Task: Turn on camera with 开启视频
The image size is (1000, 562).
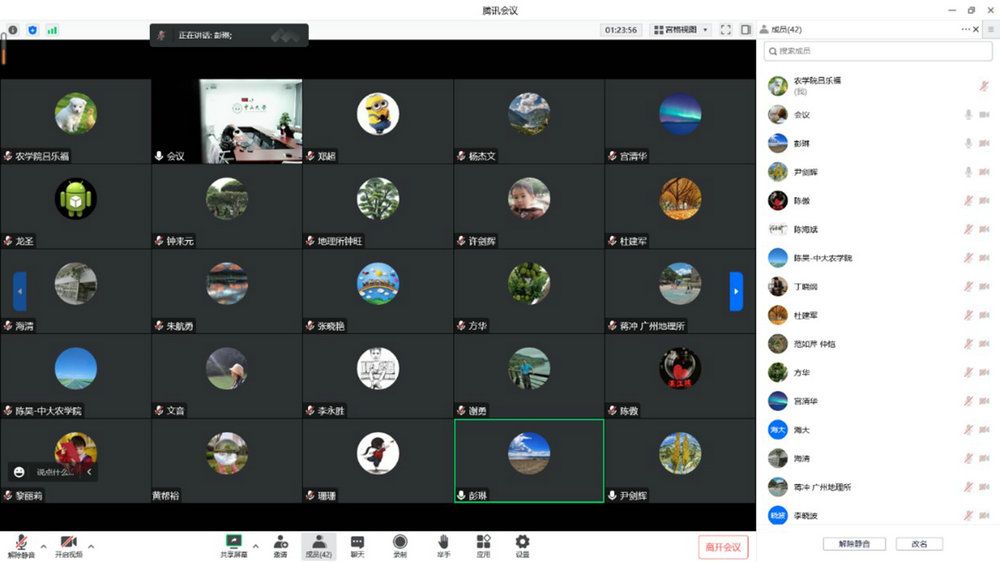Action: pyautogui.click(x=68, y=541)
